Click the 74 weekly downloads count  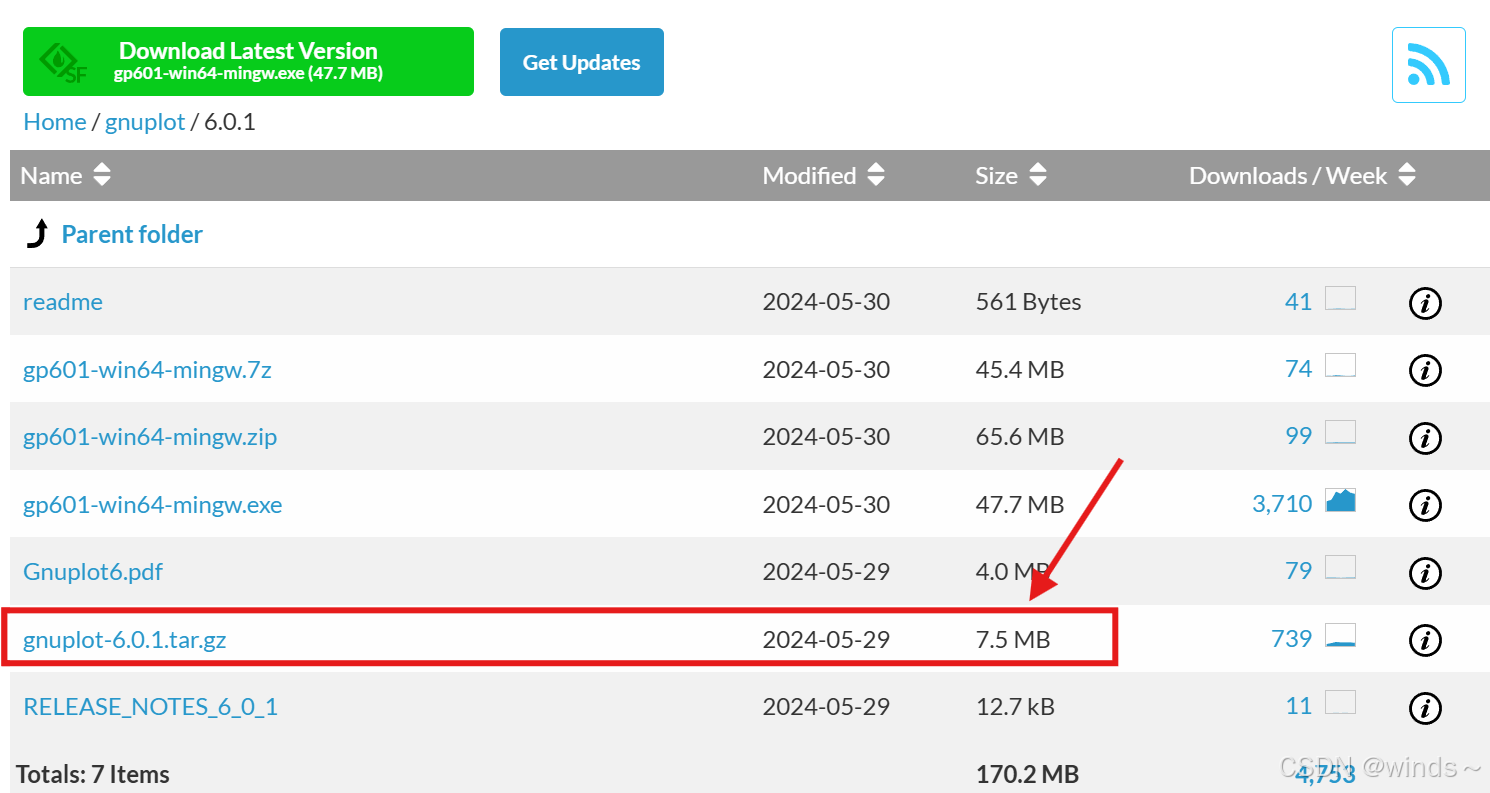[x=1298, y=370]
